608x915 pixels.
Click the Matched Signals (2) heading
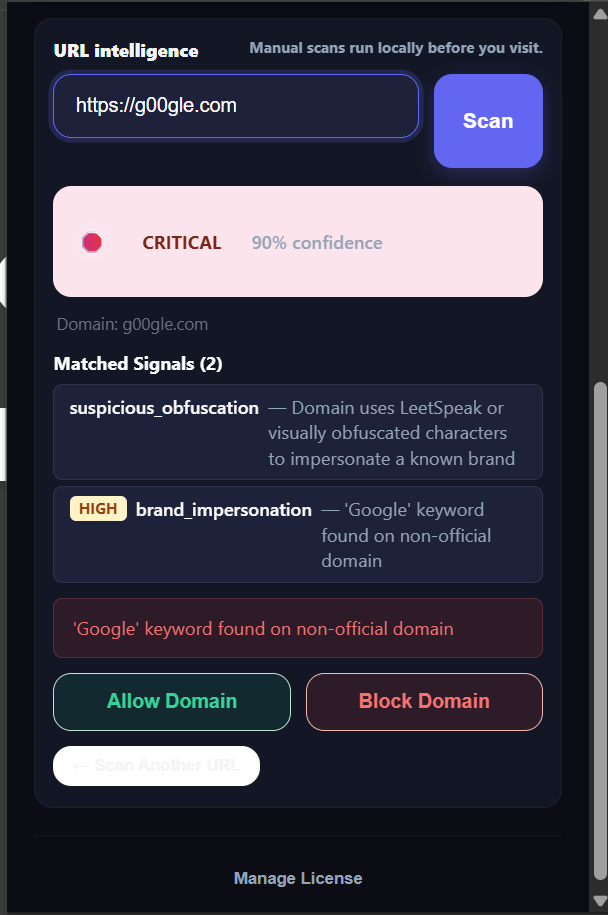coord(138,364)
